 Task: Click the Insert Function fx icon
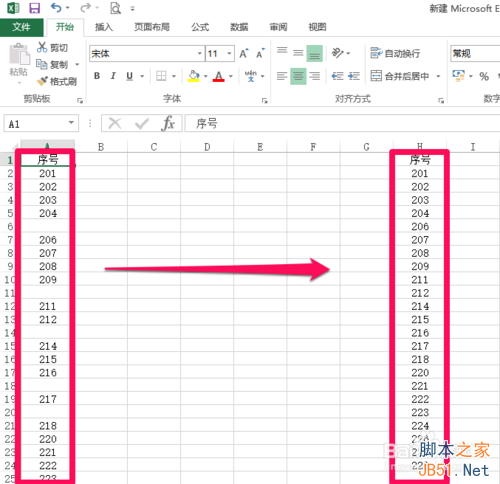(168, 124)
